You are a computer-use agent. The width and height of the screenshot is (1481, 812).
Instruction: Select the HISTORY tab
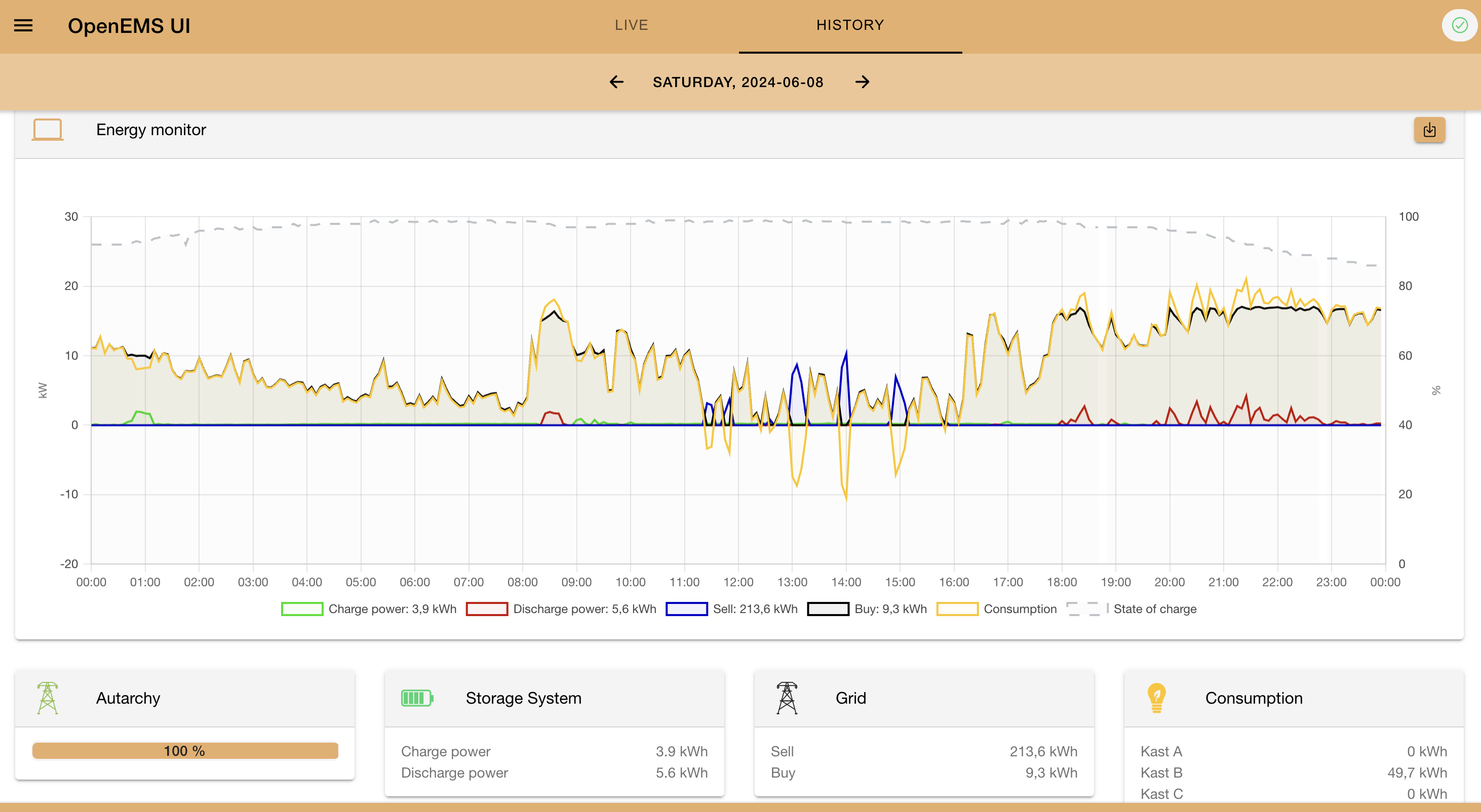(850, 25)
